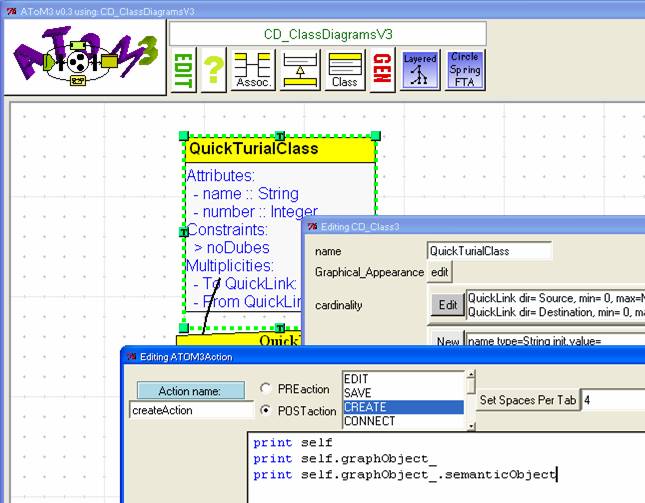Click the red GEN generate icon
The width and height of the screenshot is (645, 503).
pos(382,71)
